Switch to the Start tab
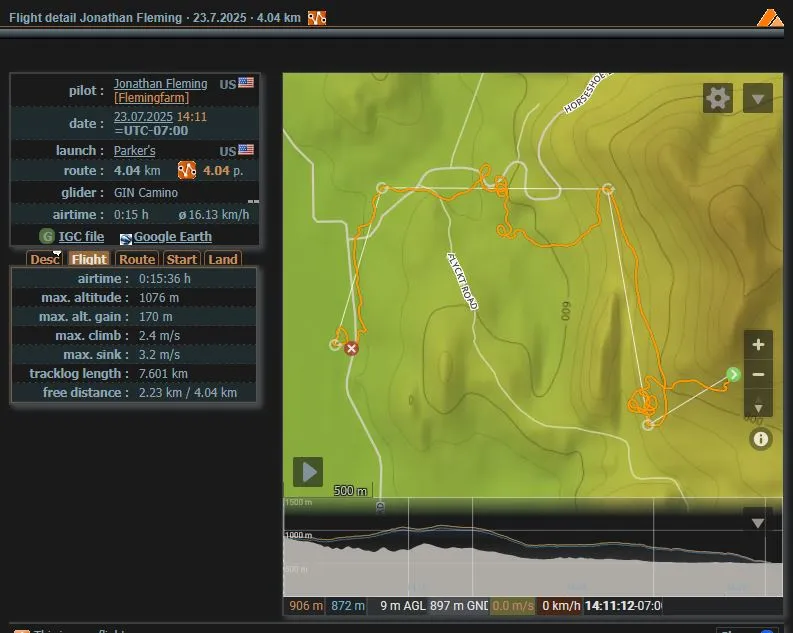The width and height of the screenshot is (793, 633). 182,259
